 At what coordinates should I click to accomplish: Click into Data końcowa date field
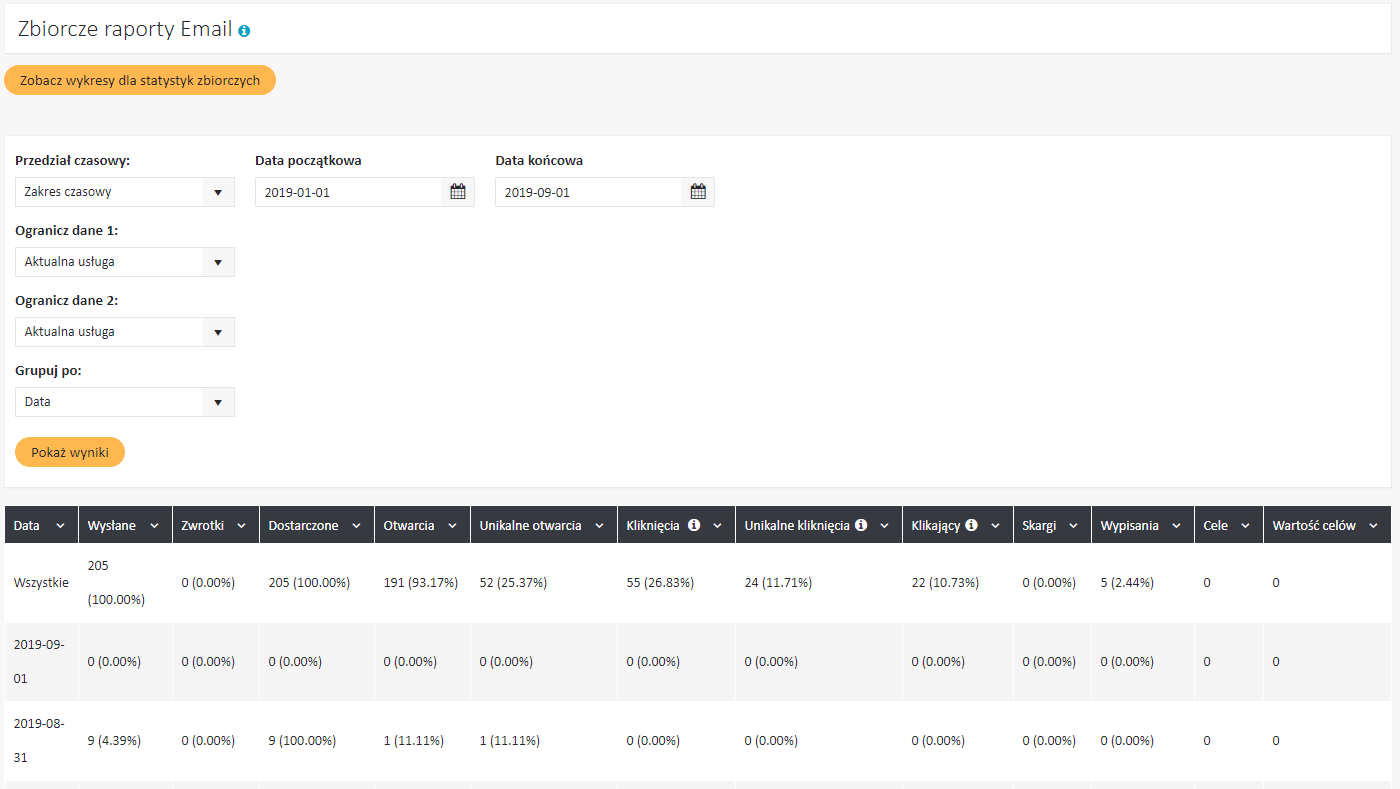click(x=588, y=192)
